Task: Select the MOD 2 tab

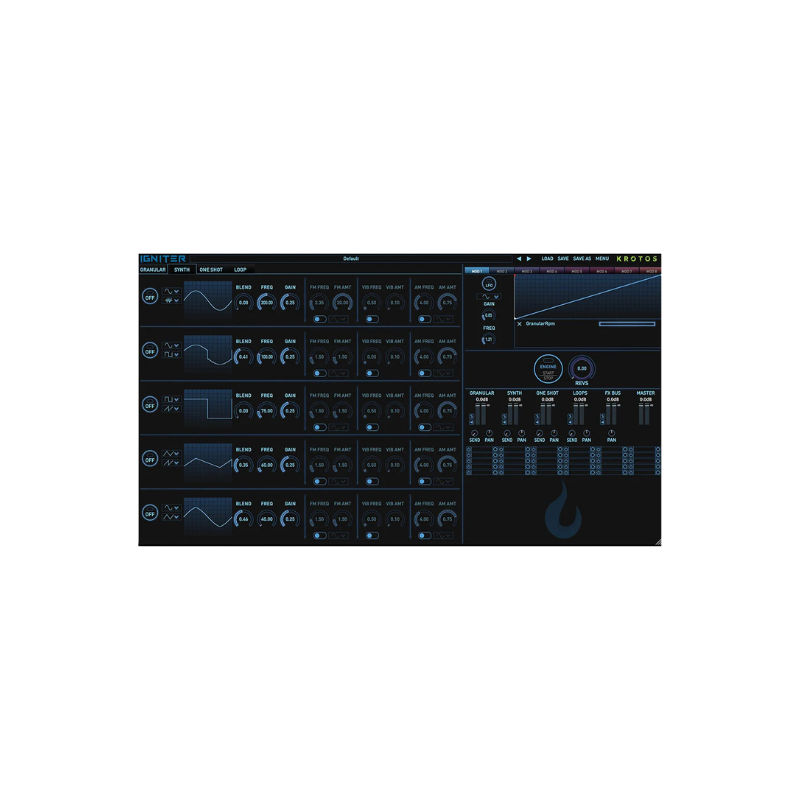Action: (501, 268)
